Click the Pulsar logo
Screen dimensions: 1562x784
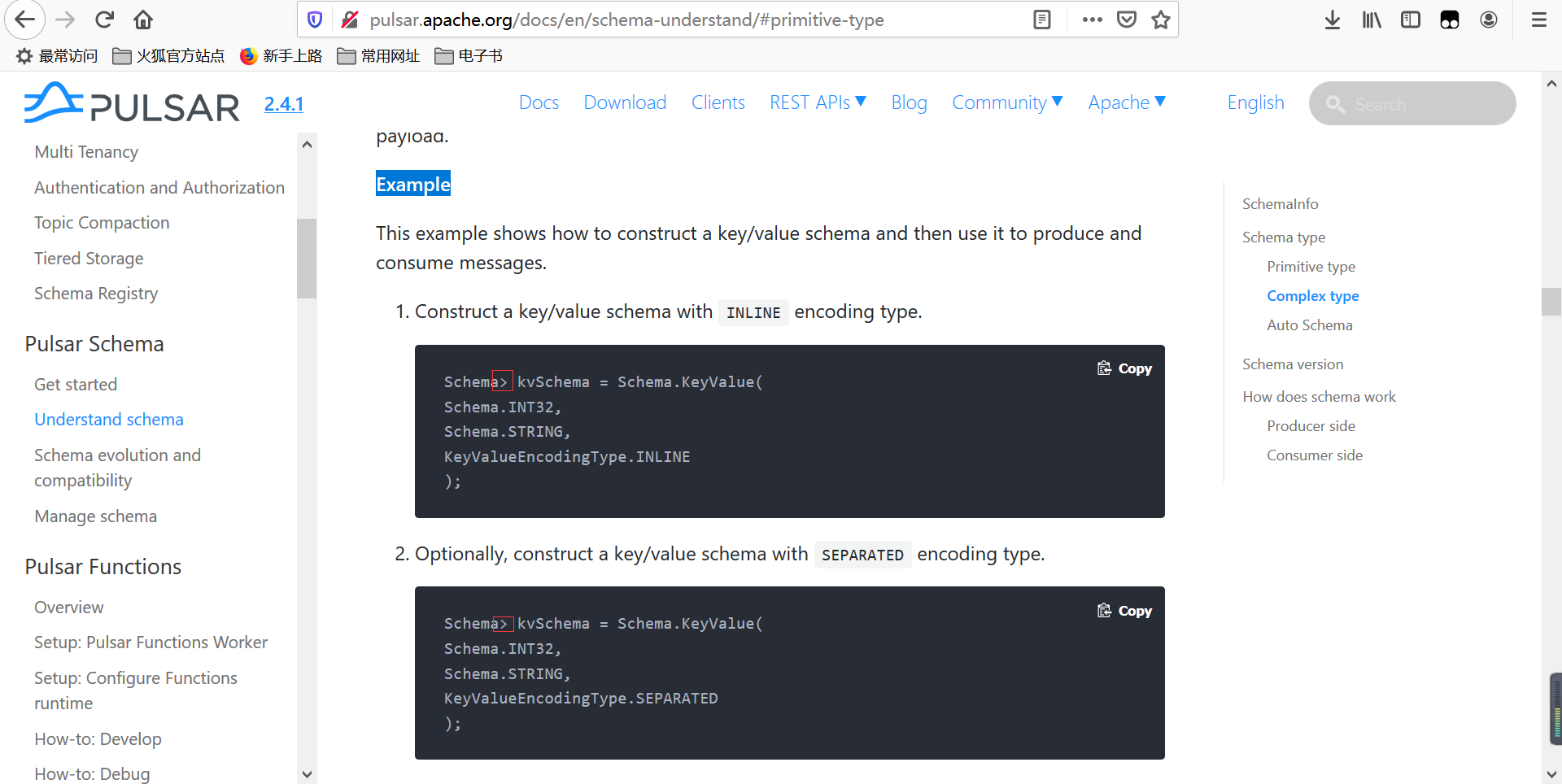[130, 103]
